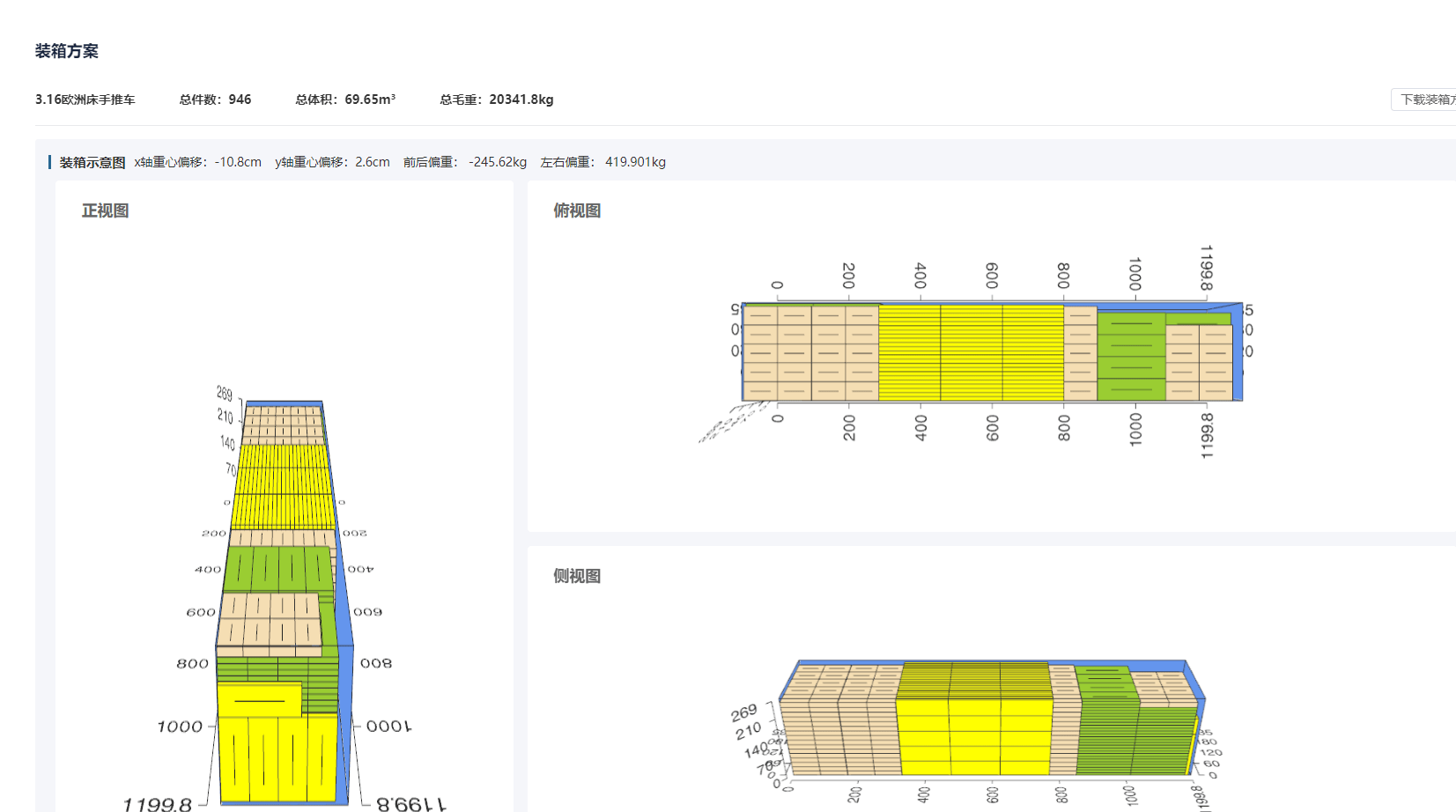
Task: Click the green boxes near 400 in front view
Action: tap(277, 569)
